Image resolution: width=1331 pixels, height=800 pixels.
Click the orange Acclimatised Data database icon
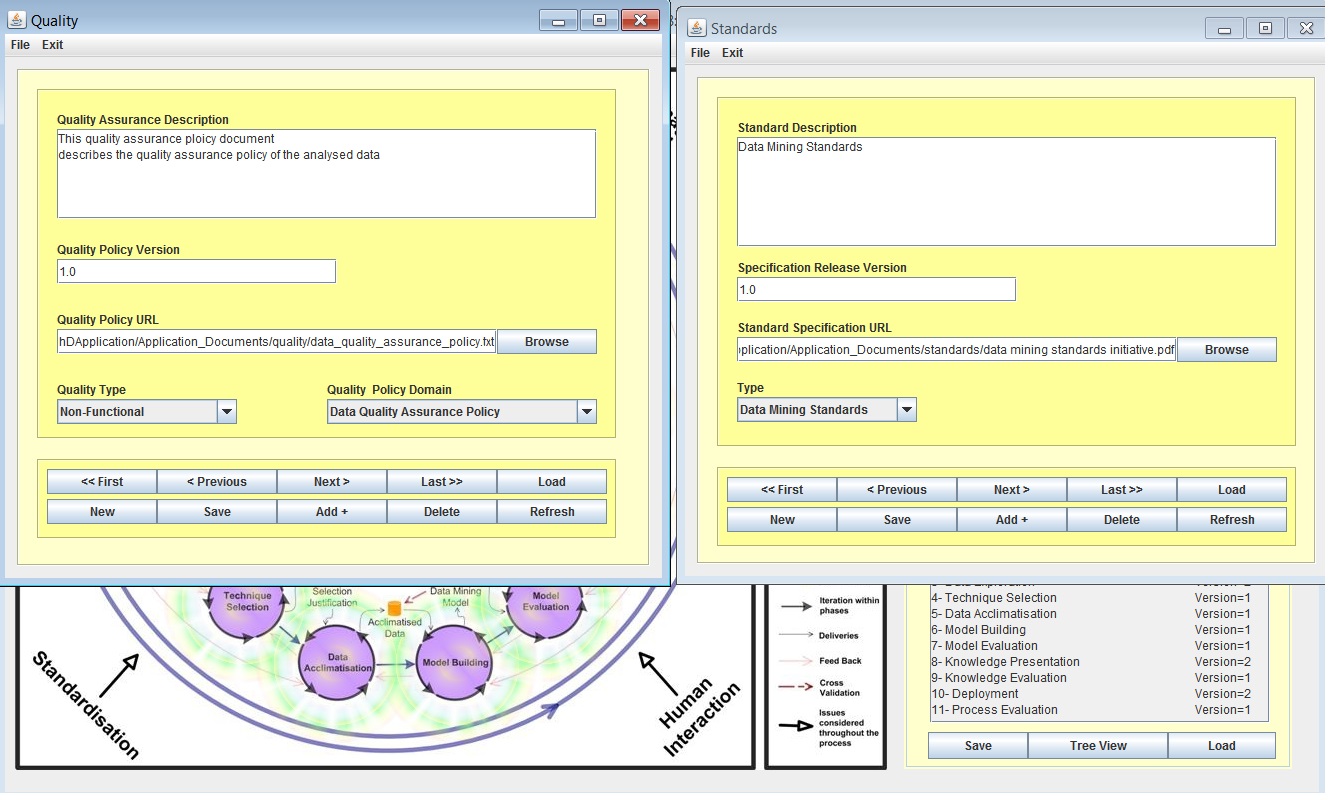click(x=394, y=608)
